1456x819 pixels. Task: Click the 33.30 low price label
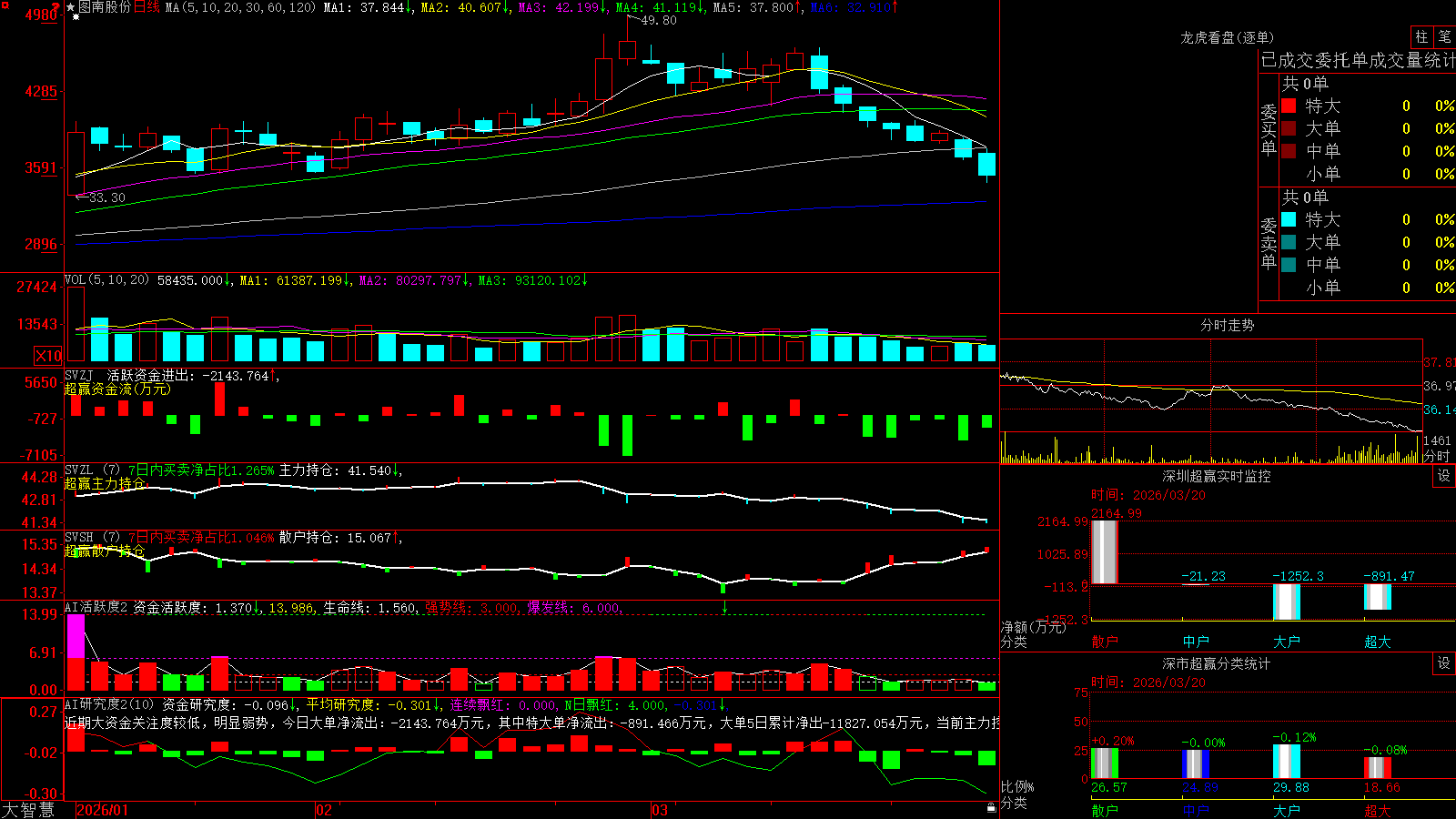pos(107,197)
